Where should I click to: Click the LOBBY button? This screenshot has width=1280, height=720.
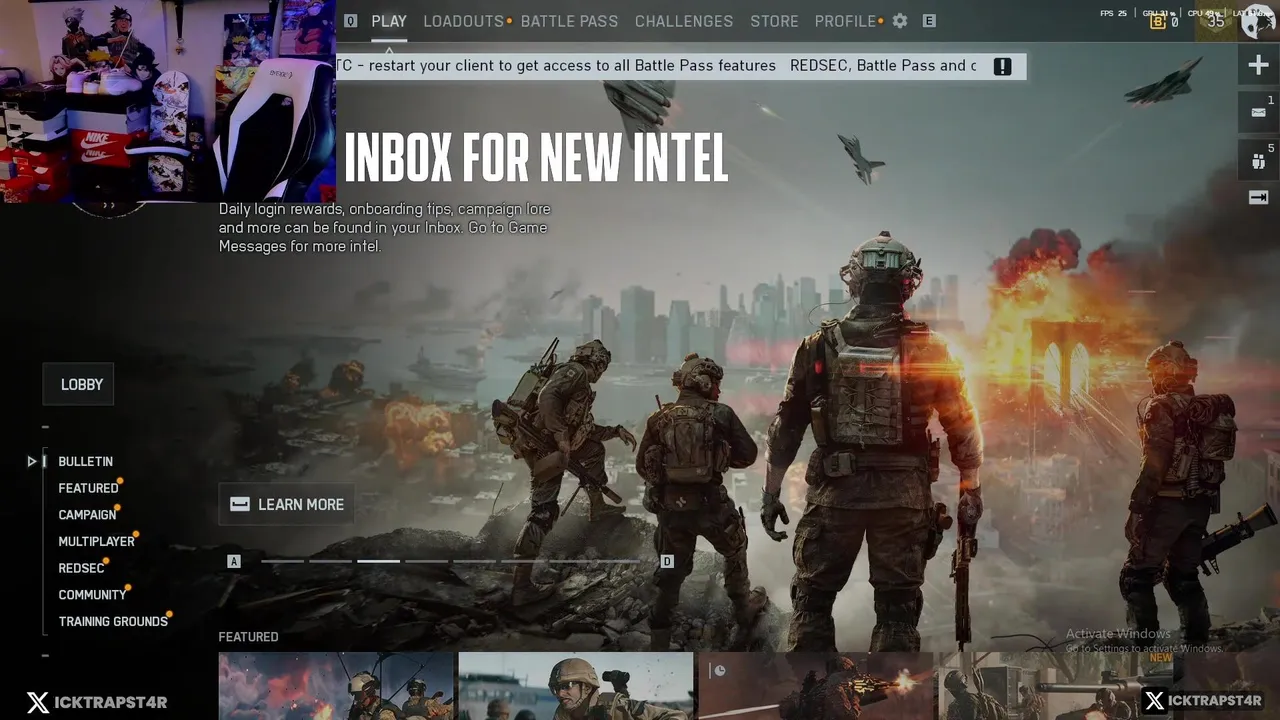coord(78,384)
